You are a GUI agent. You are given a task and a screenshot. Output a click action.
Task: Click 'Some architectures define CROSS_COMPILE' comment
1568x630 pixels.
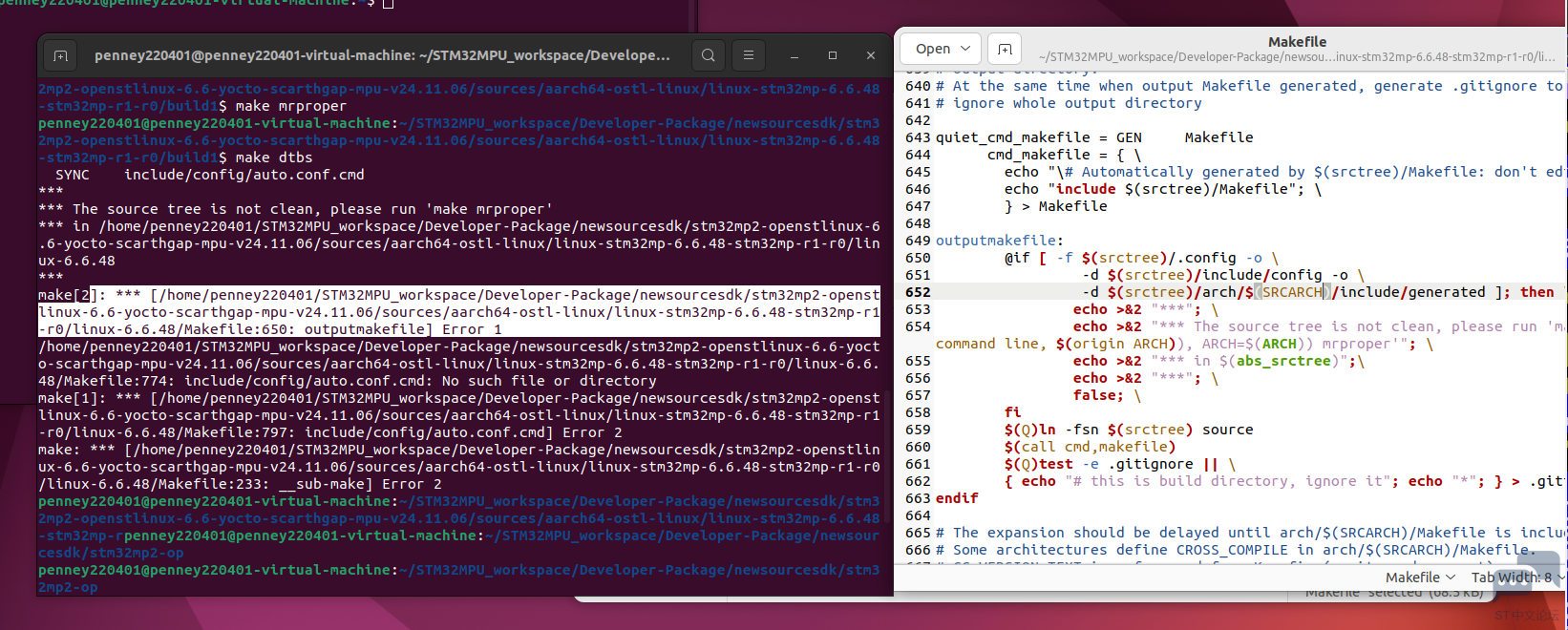coord(1236,550)
